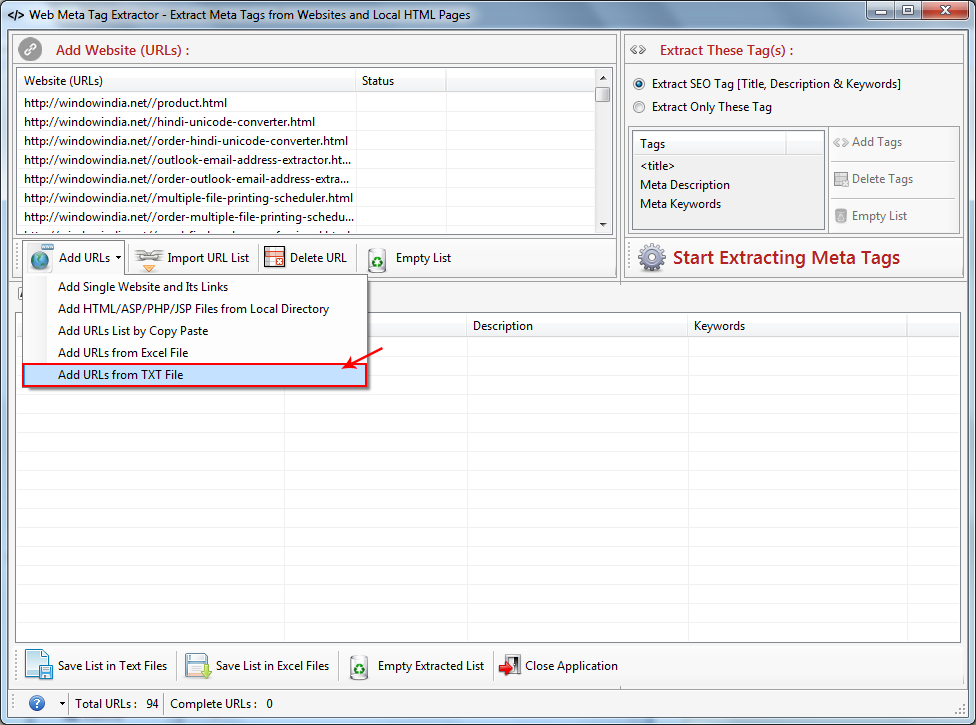Click the Keywords column header
This screenshot has height=725, width=976.
click(x=798, y=326)
